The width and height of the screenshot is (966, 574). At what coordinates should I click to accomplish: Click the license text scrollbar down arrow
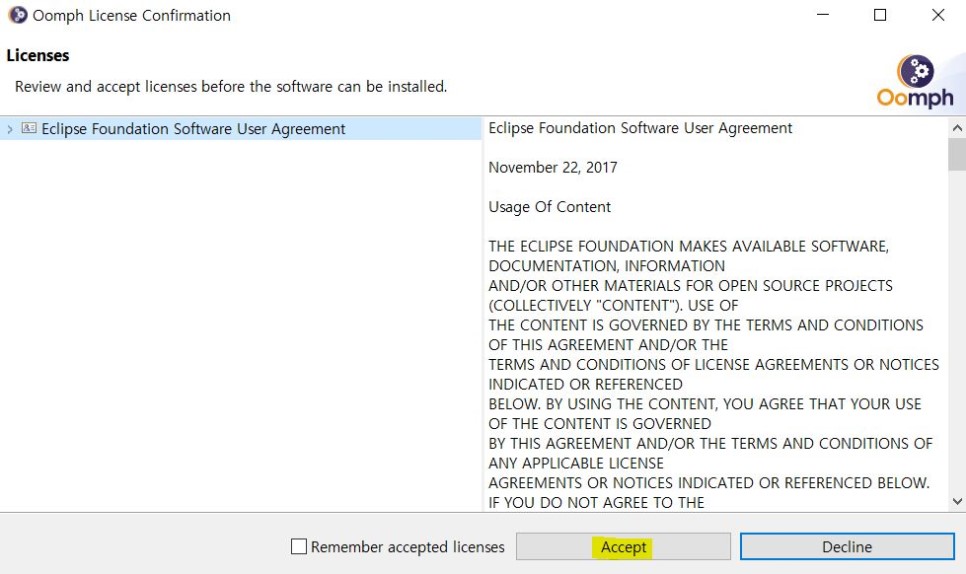957,501
